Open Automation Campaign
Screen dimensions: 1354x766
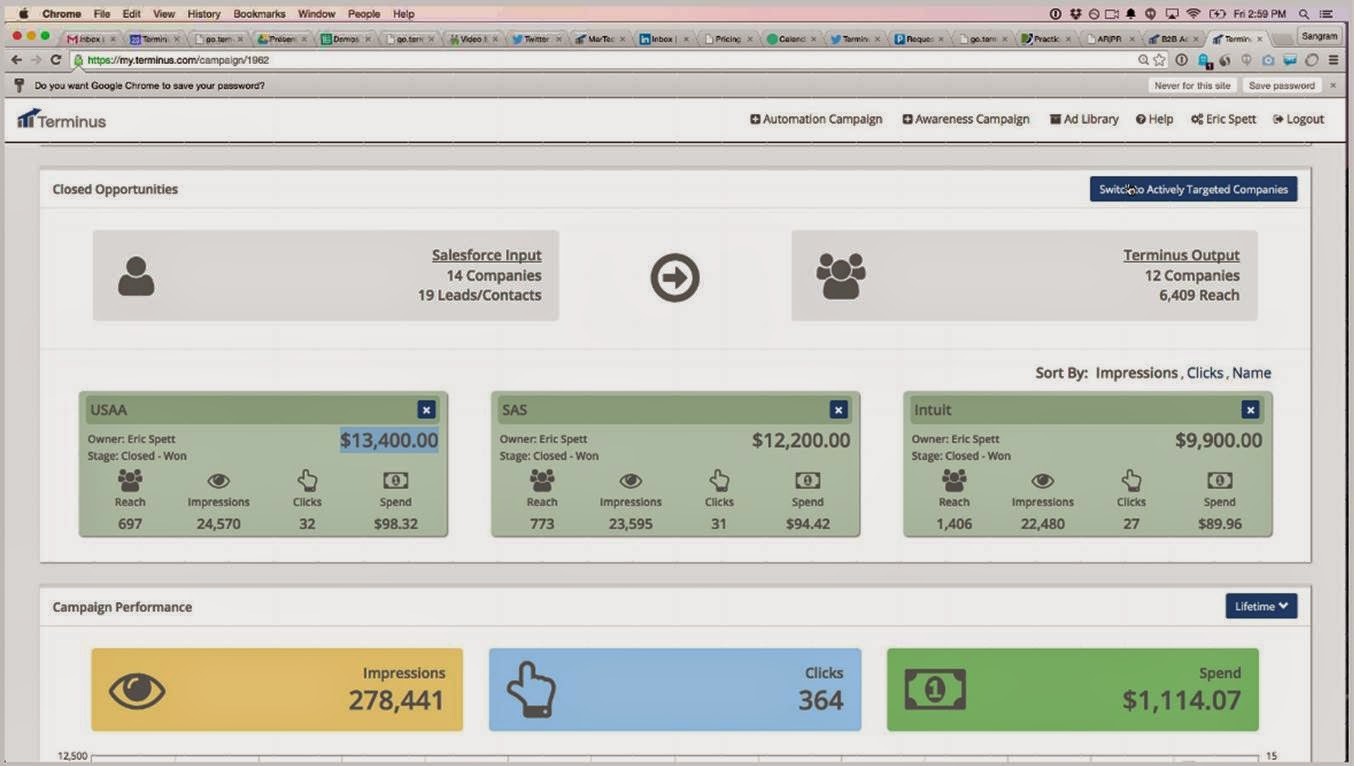(x=816, y=119)
